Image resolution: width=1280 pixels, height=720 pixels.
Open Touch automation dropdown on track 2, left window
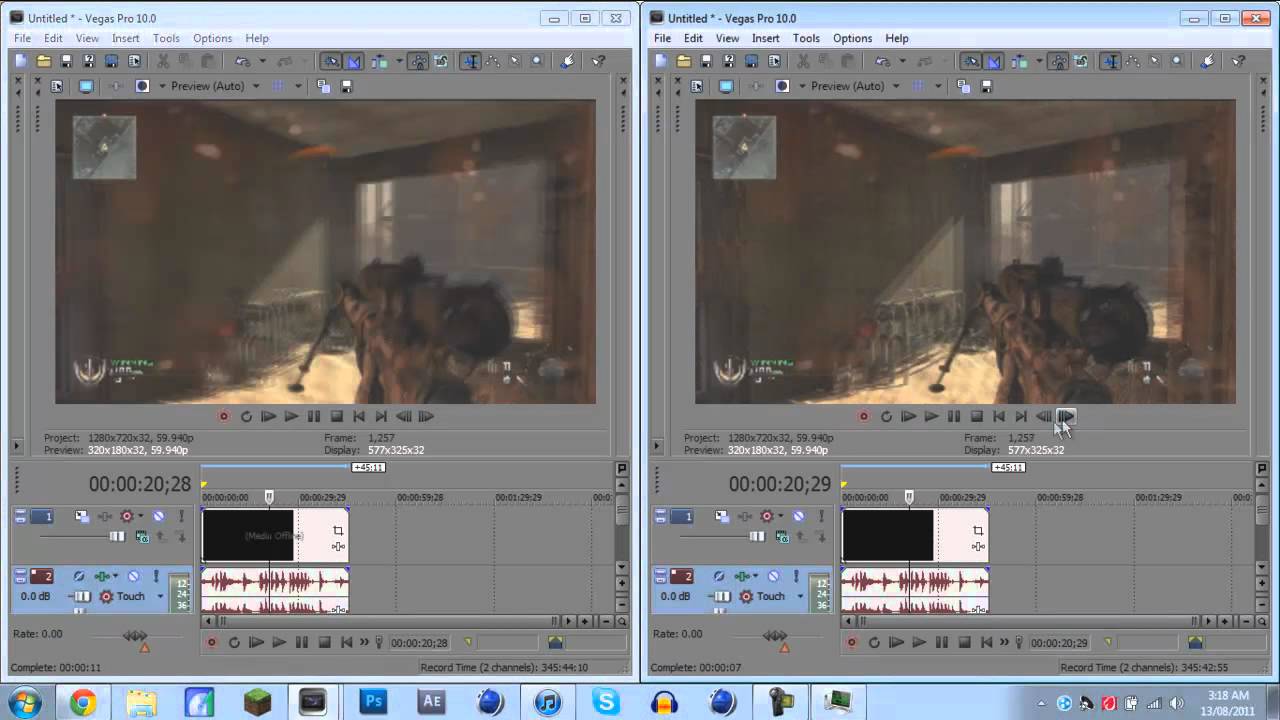(159, 597)
